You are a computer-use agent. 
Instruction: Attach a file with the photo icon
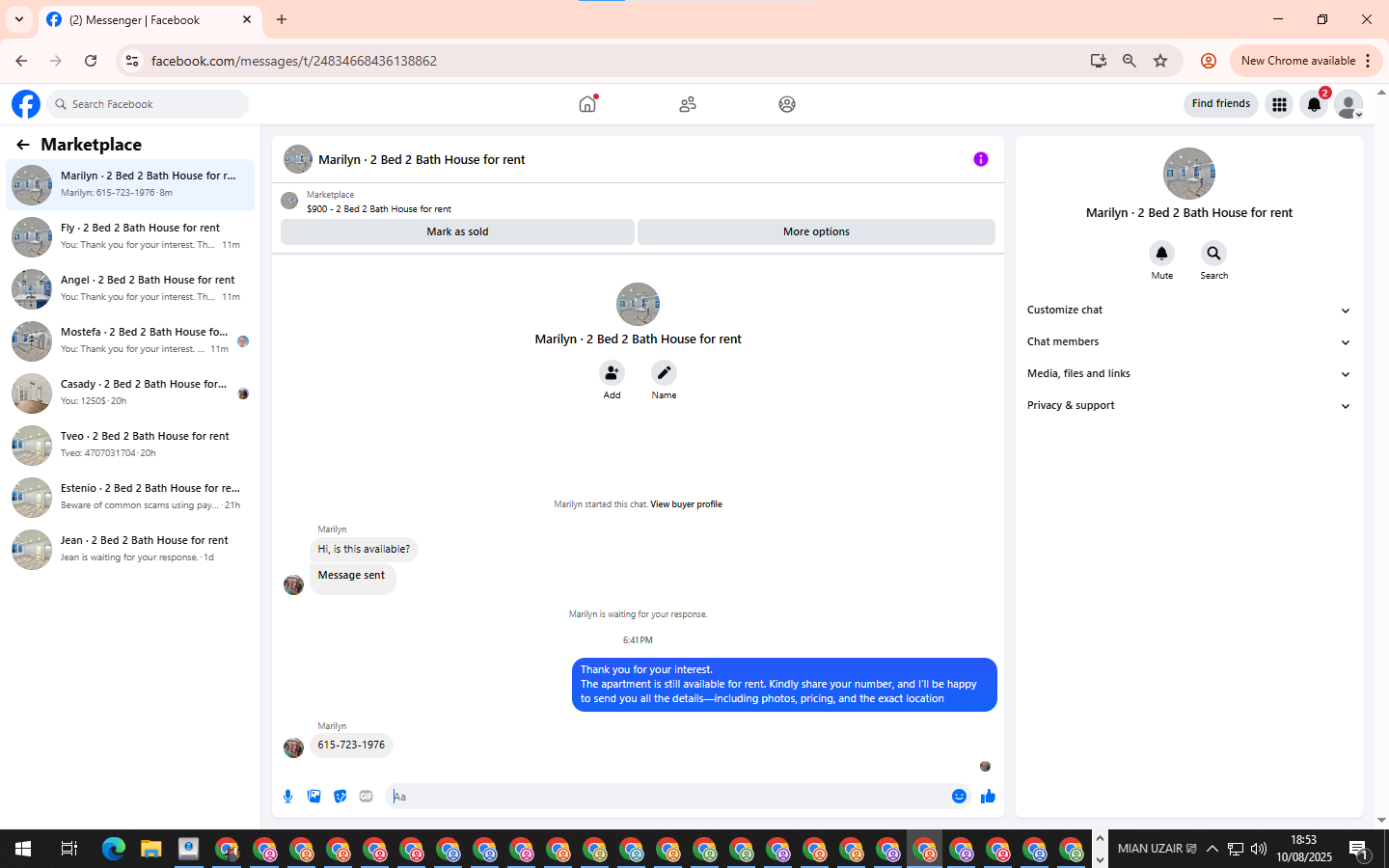tap(313, 796)
